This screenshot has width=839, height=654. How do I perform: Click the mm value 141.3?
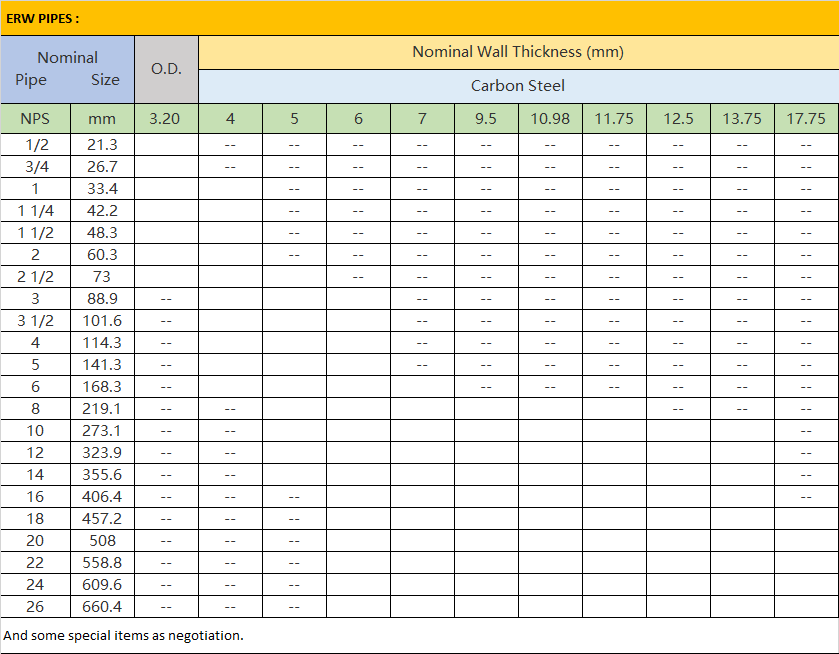pos(102,364)
